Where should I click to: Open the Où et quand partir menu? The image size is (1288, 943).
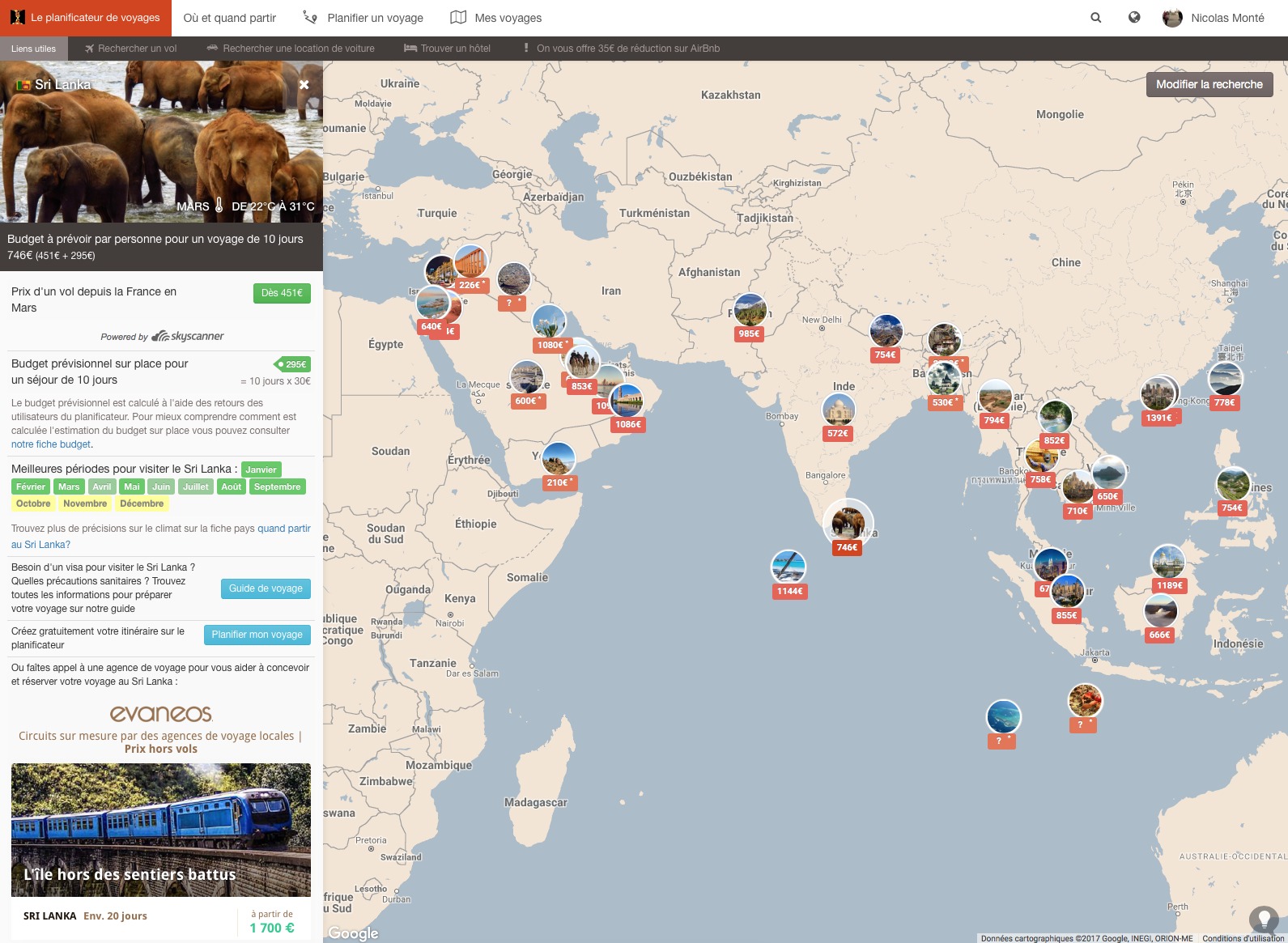click(x=230, y=18)
